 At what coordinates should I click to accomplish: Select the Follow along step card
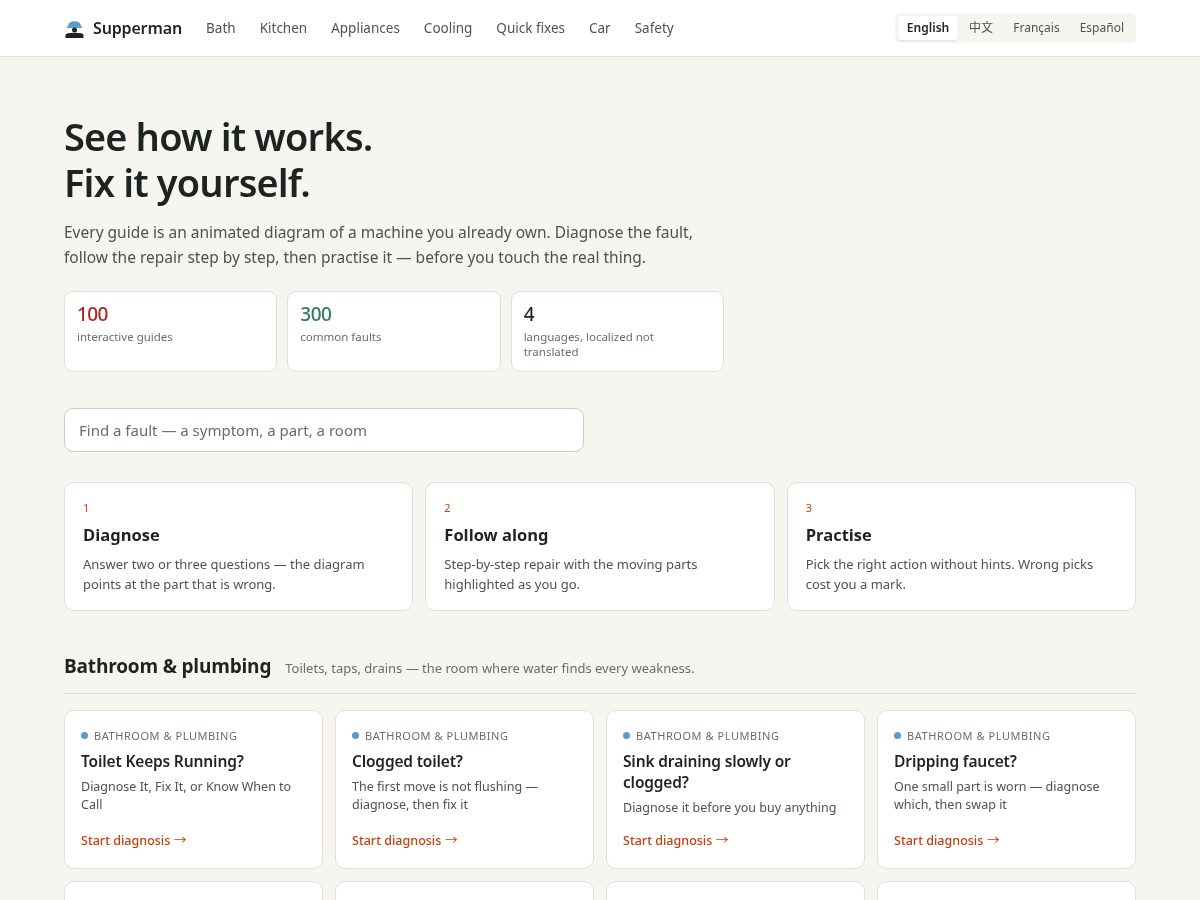tap(600, 546)
